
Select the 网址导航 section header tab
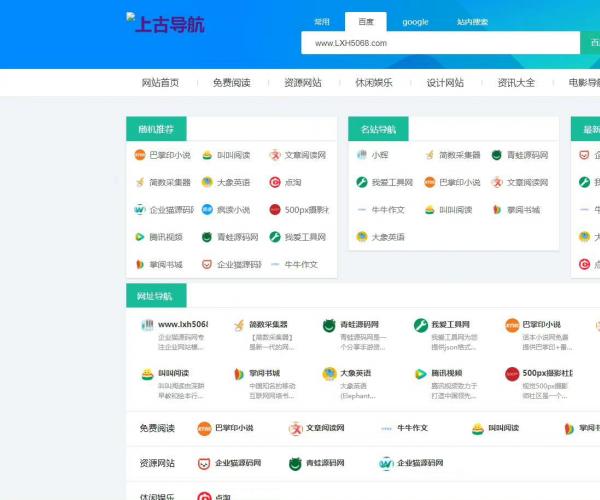(156, 296)
